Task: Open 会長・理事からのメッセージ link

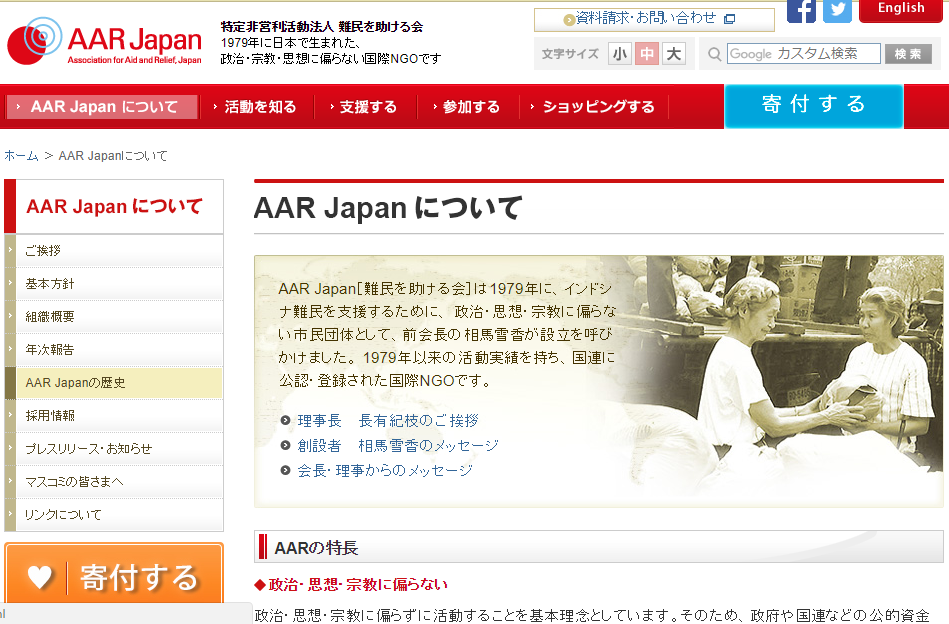Action: [385, 470]
